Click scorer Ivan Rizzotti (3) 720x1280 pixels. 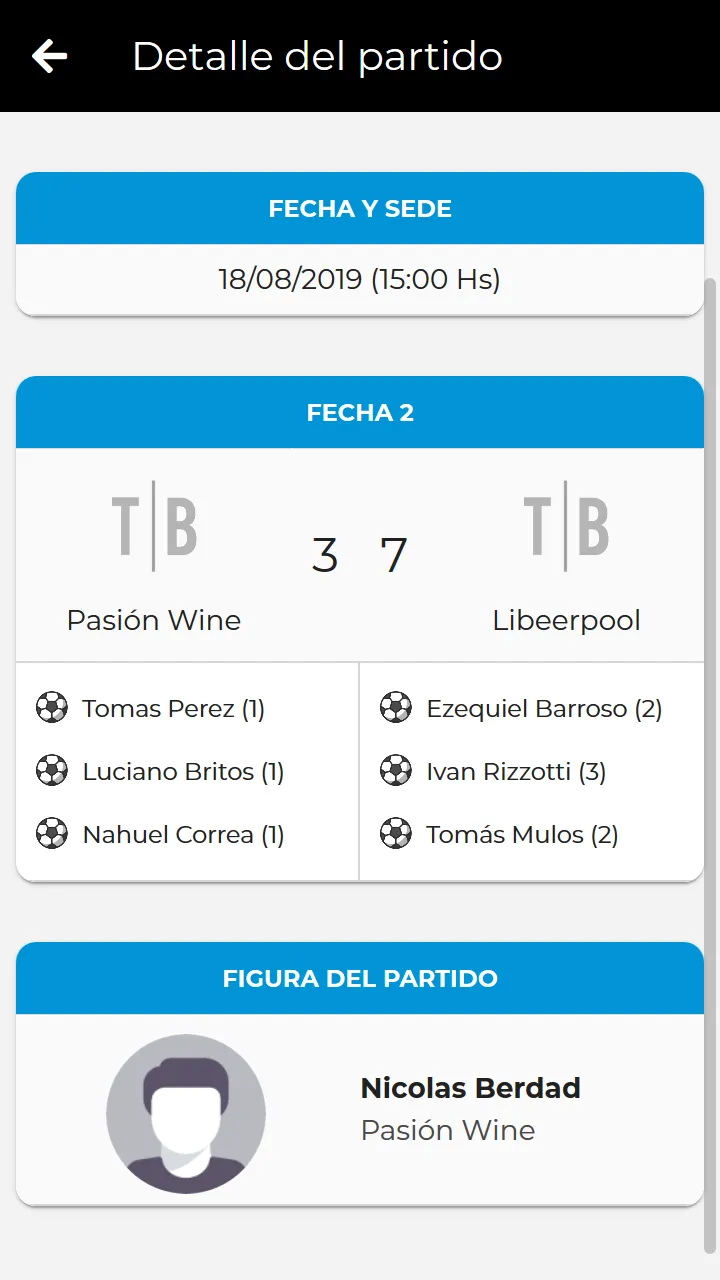(516, 771)
